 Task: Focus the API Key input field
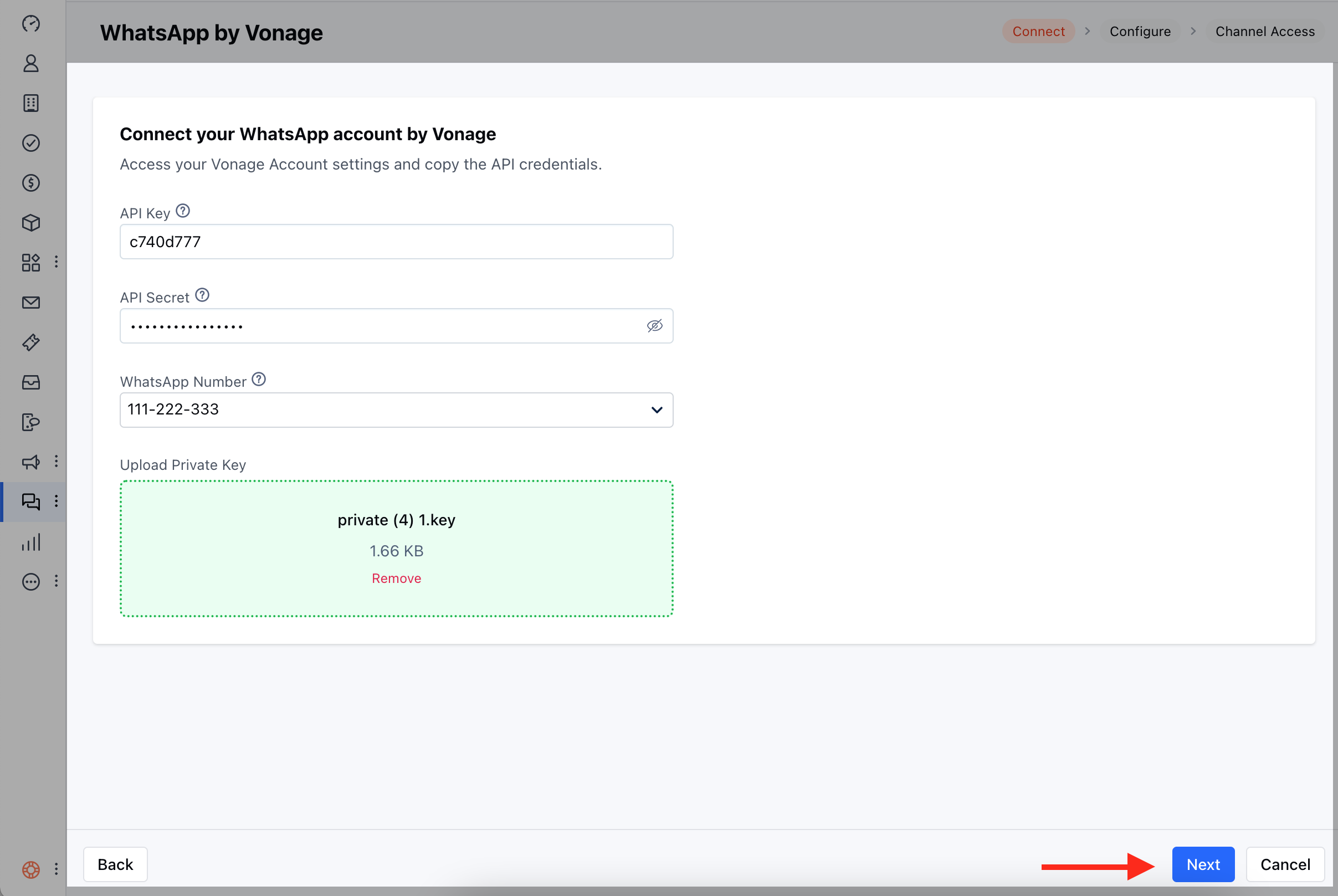pos(397,242)
